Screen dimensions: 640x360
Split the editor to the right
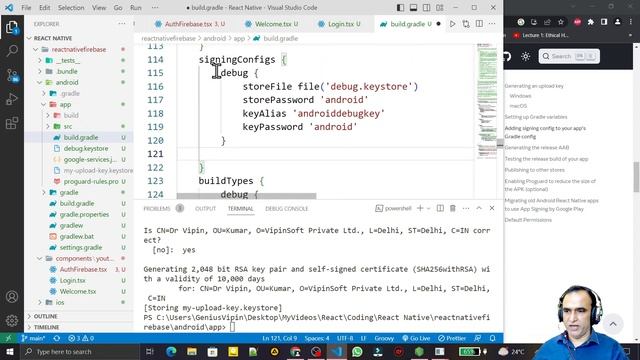click(479, 24)
